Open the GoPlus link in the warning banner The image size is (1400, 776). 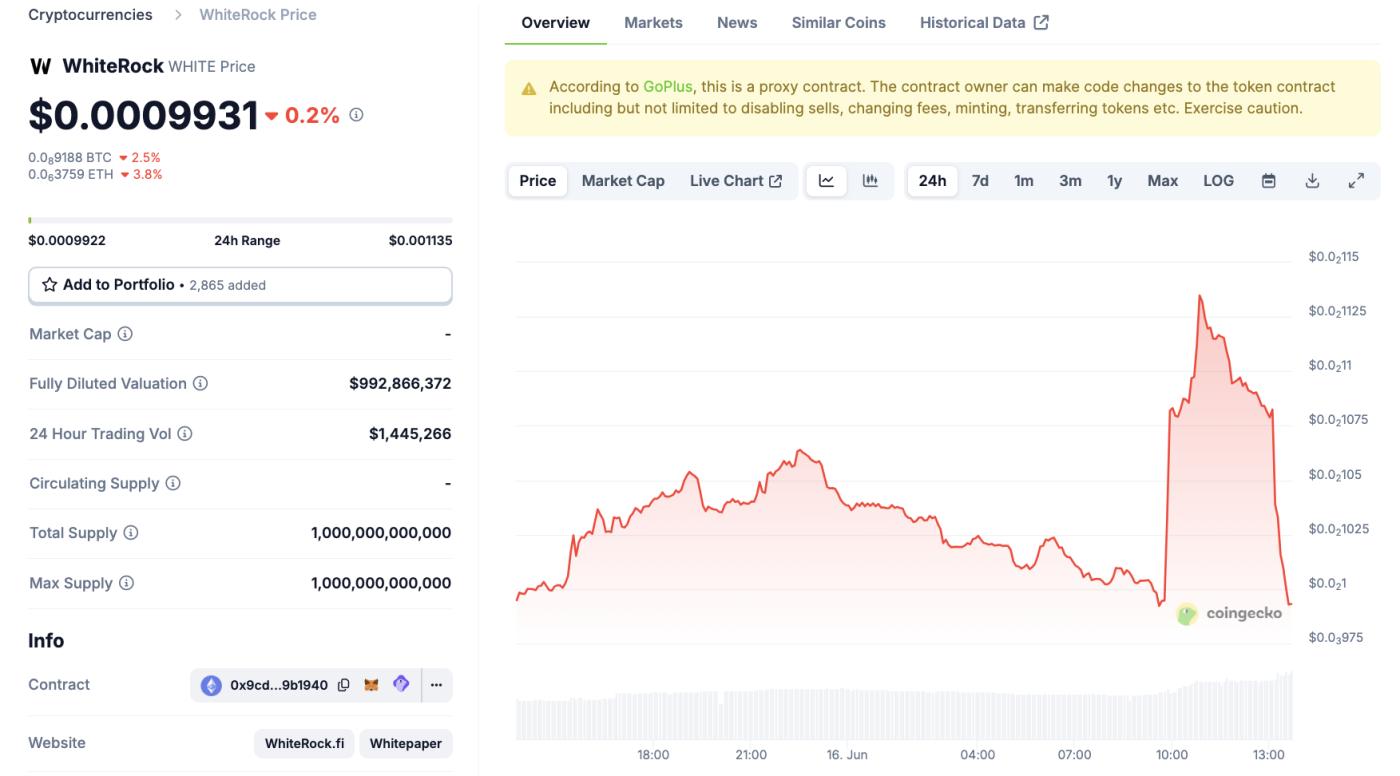point(666,85)
